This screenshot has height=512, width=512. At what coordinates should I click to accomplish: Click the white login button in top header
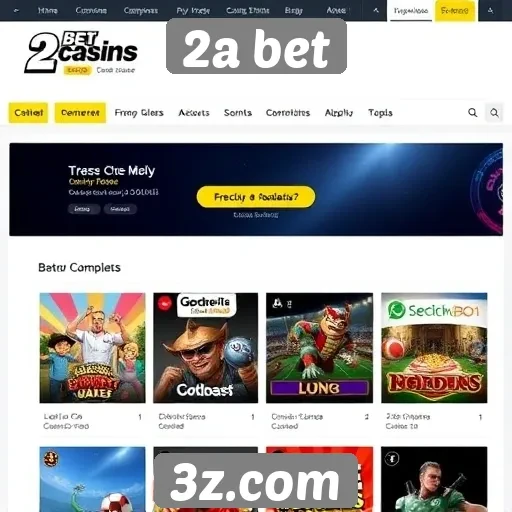(411, 11)
